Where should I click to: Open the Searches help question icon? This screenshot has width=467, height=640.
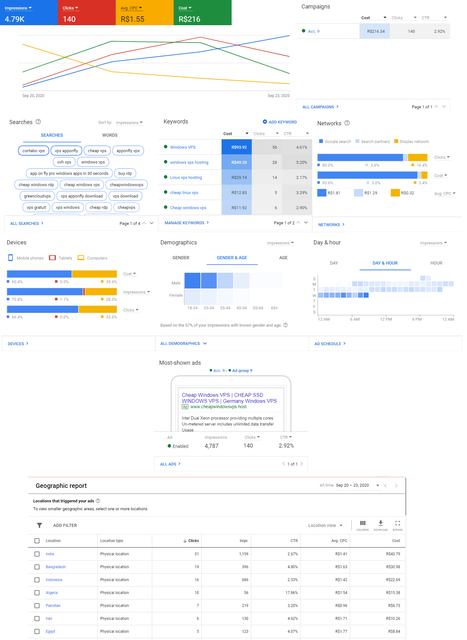[38, 122]
